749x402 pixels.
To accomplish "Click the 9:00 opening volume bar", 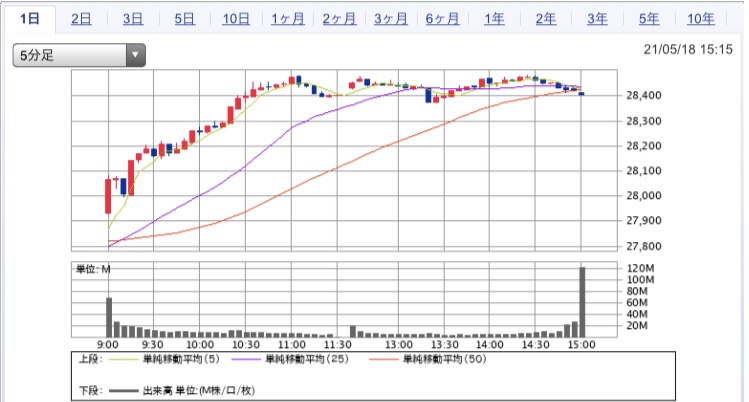I will pyautogui.click(x=109, y=317).
